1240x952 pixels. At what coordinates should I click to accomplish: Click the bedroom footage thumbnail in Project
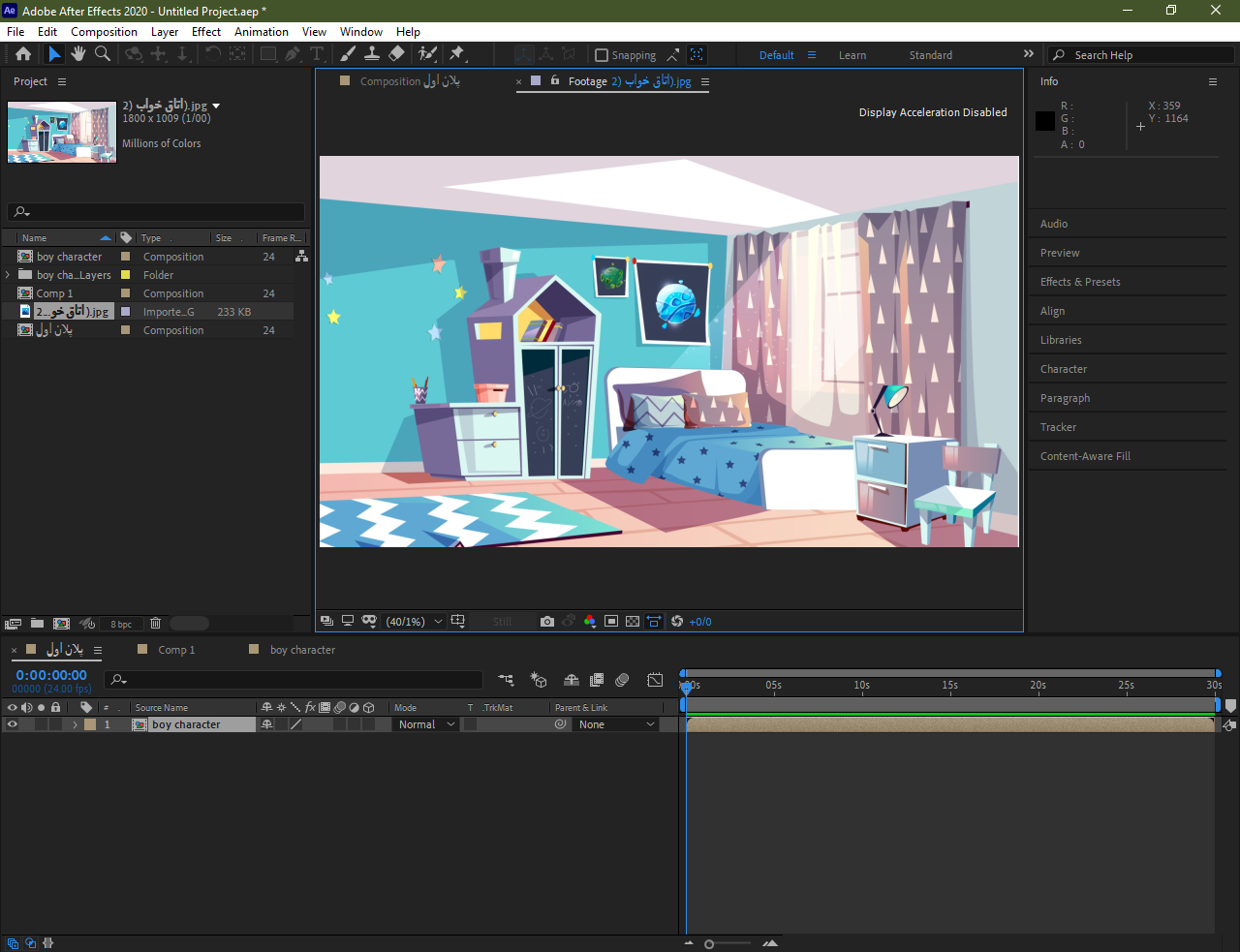pyautogui.click(x=62, y=133)
